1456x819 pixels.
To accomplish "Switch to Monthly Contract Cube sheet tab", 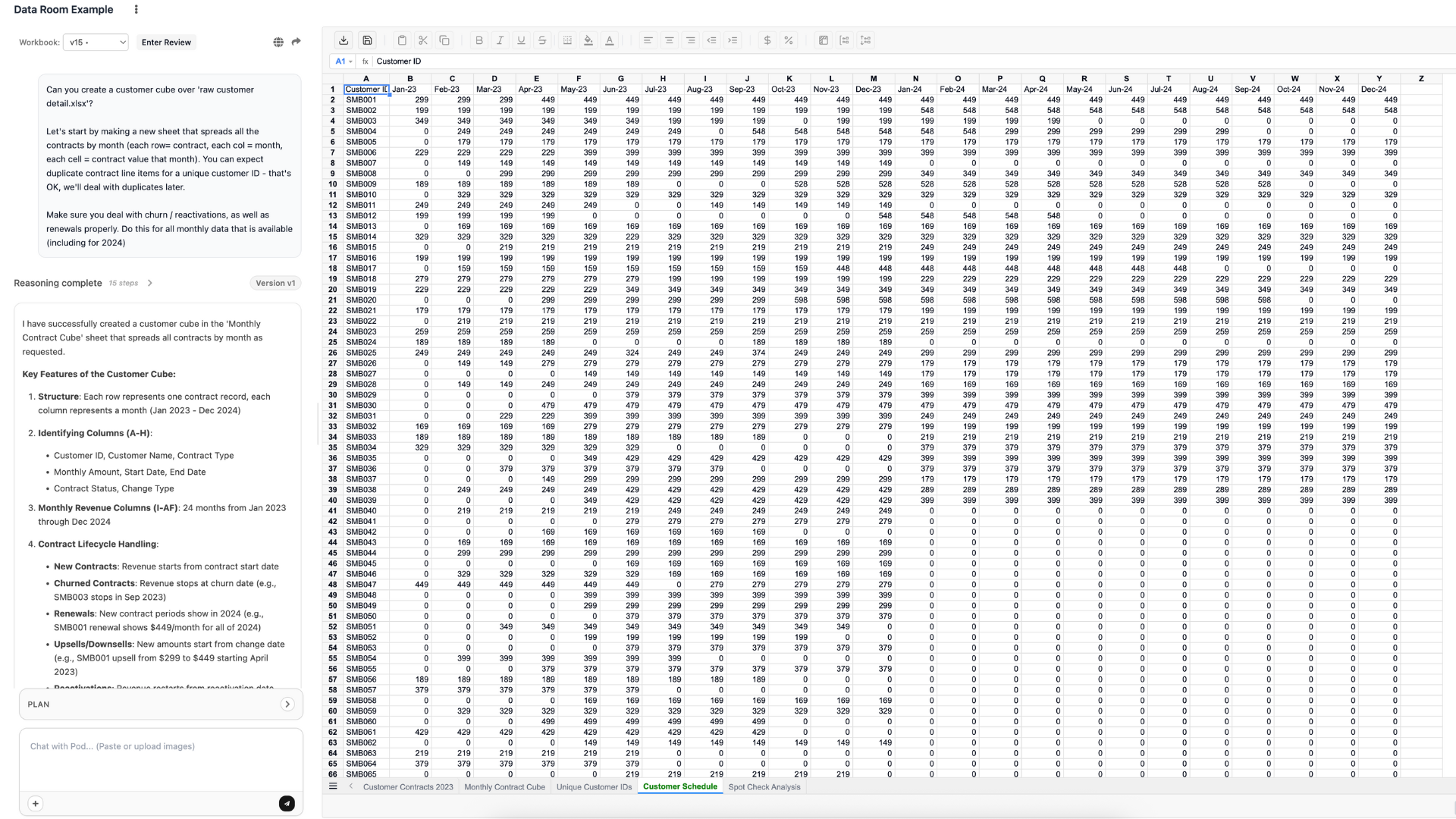I will click(504, 787).
